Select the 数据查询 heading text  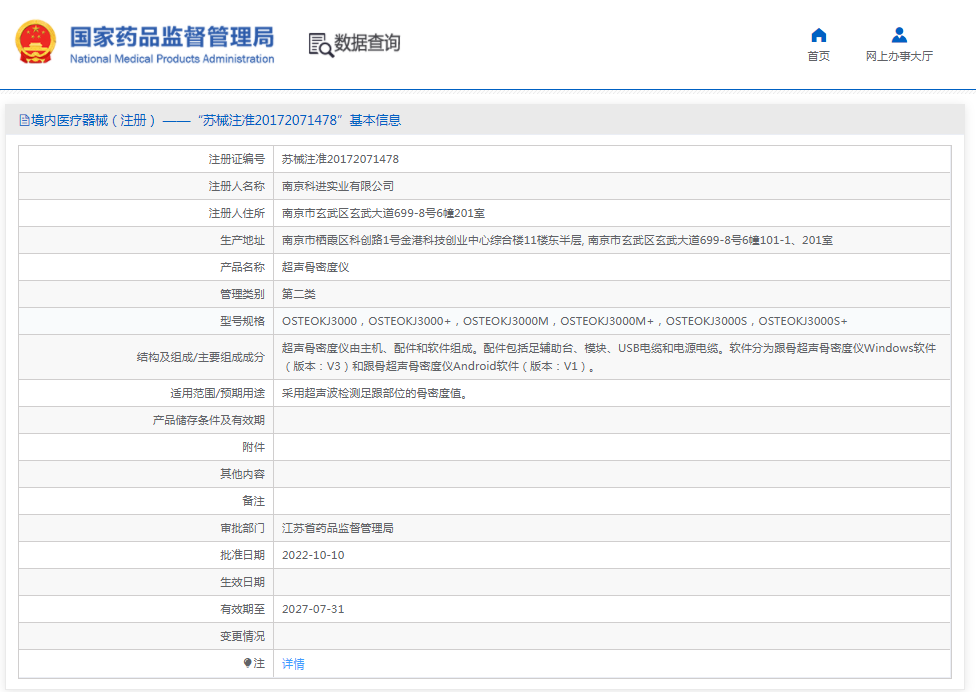point(367,43)
